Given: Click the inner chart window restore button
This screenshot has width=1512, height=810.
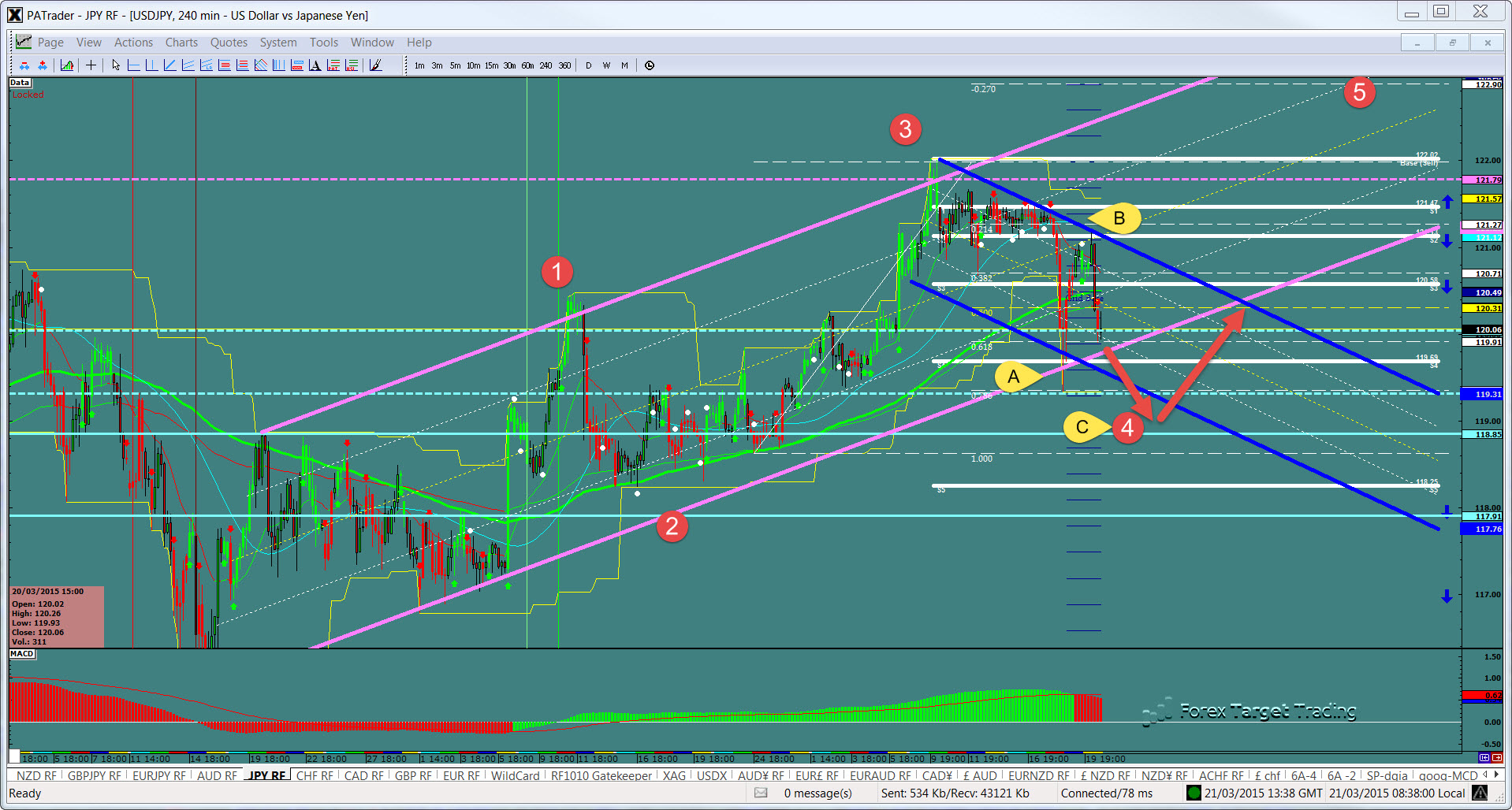Looking at the screenshot, I should click(1451, 43).
